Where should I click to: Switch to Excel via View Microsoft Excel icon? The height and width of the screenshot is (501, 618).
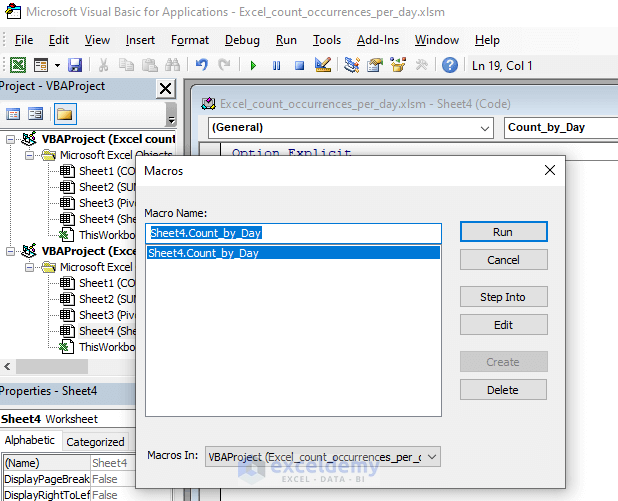[x=18, y=65]
